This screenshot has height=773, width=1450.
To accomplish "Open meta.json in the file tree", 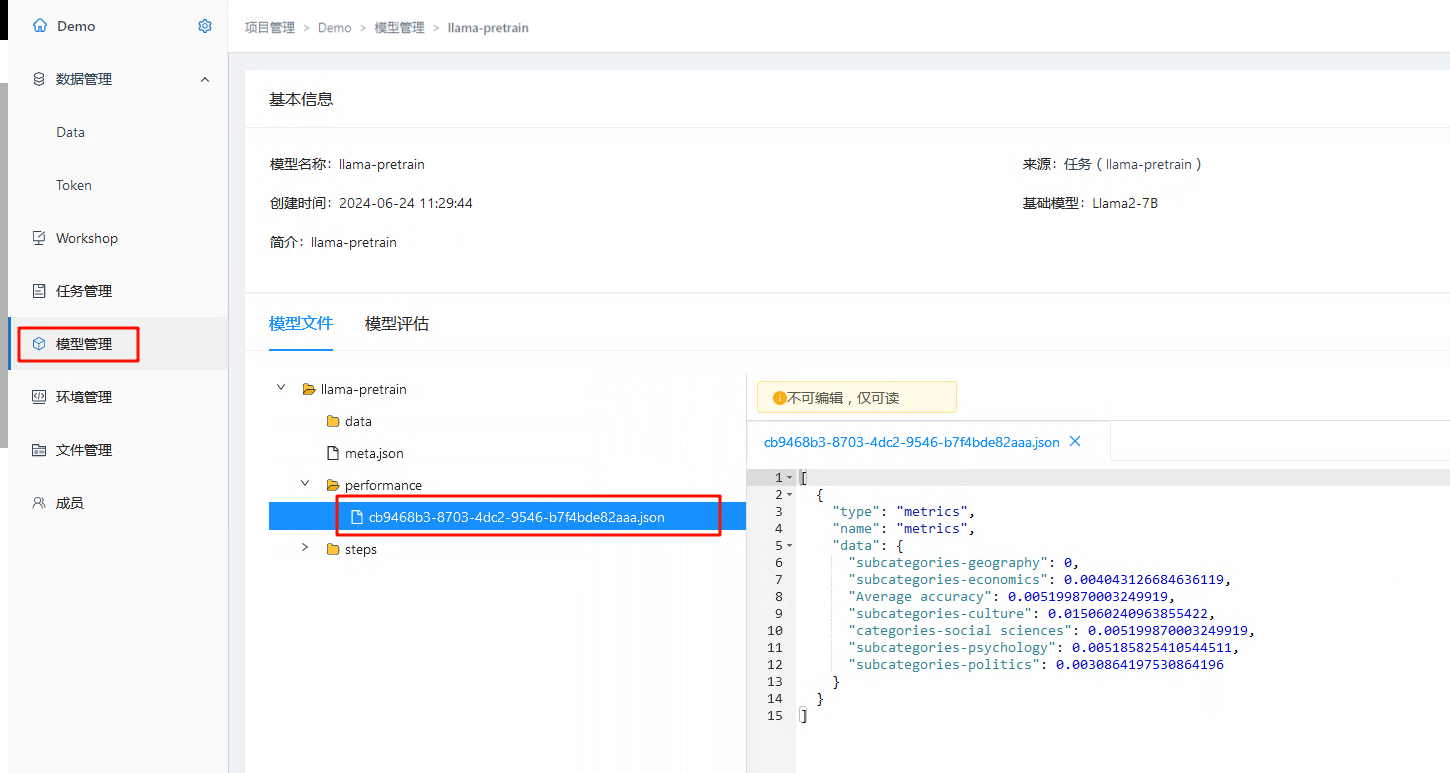I will 373,453.
